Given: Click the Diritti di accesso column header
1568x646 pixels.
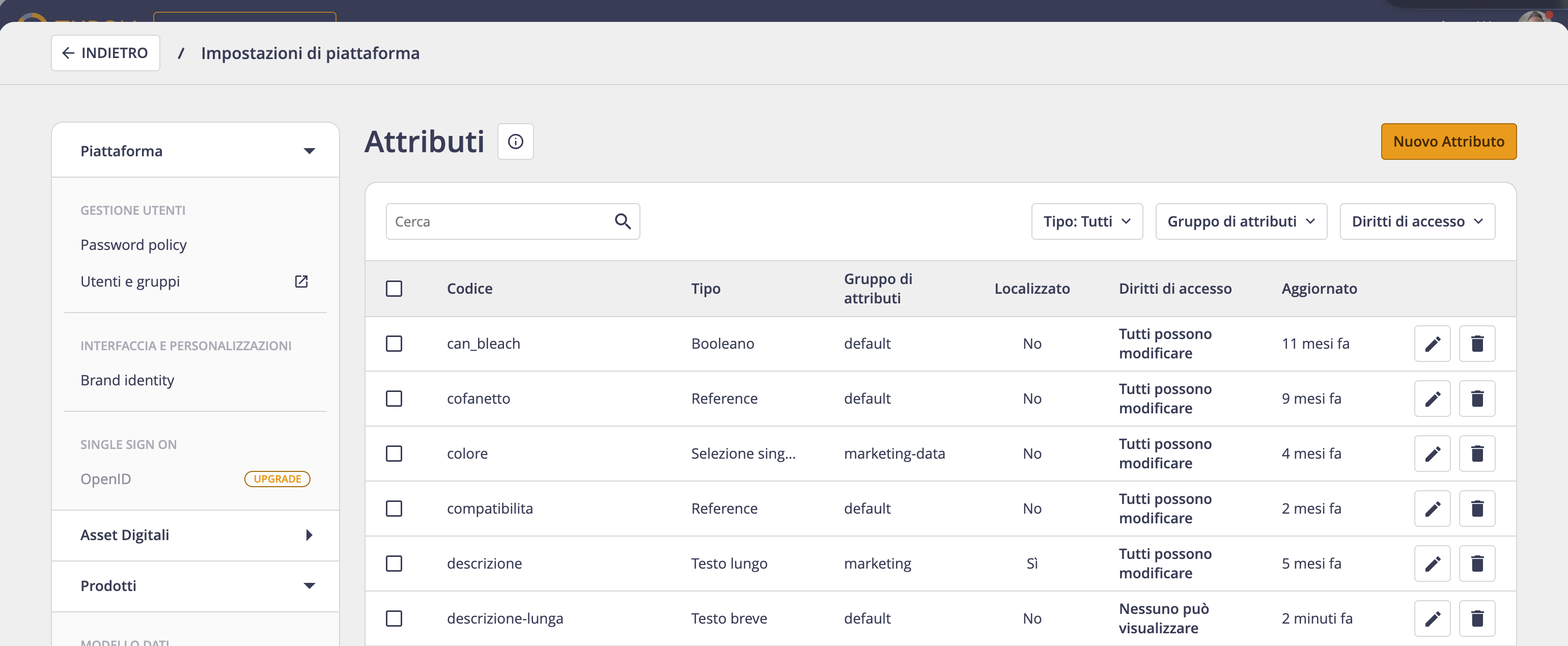Looking at the screenshot, I should pyautogui.click(x=1175, y=289).
